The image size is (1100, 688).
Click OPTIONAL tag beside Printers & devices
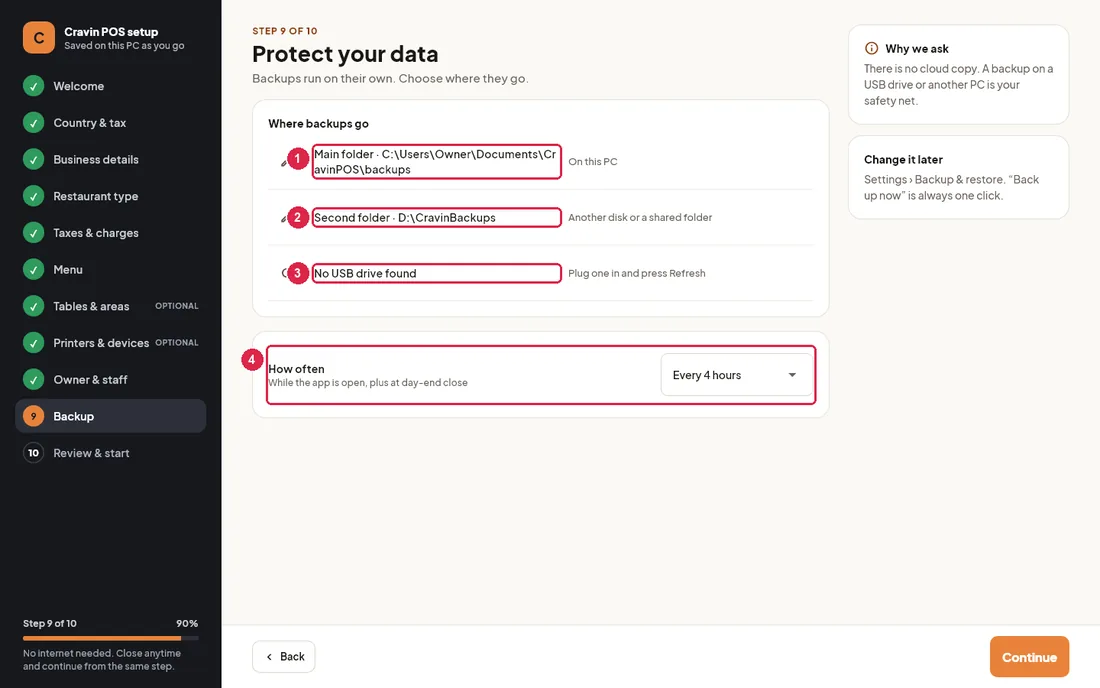177,342
